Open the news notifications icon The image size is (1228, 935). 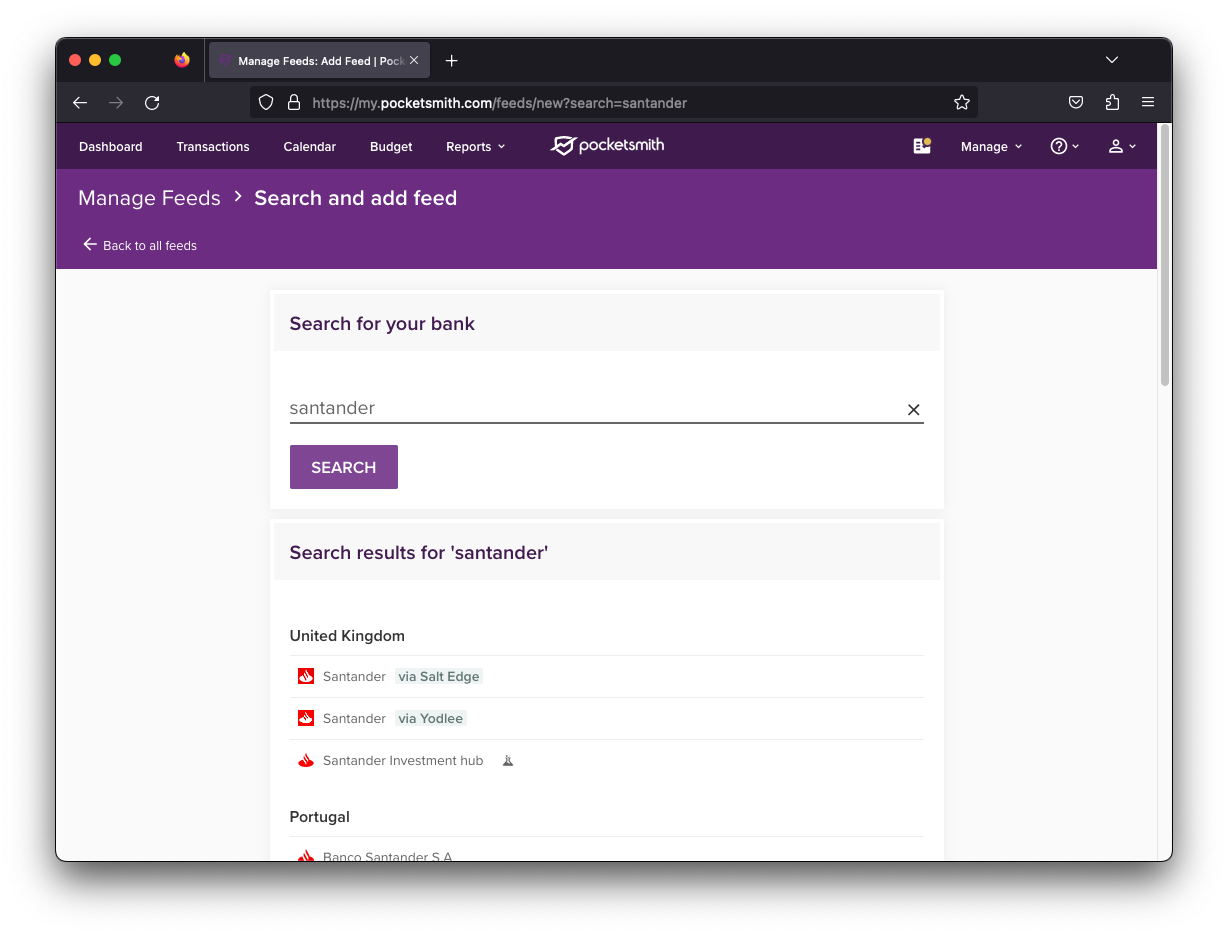[x=921, y=146]
